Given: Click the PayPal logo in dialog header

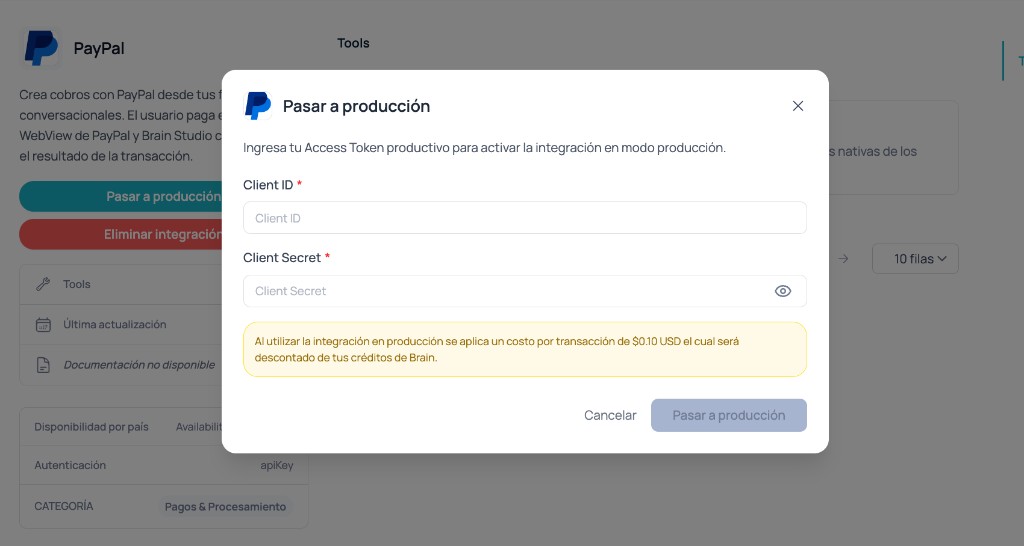Looking at the screenshot, I should (x=258, y=105).
